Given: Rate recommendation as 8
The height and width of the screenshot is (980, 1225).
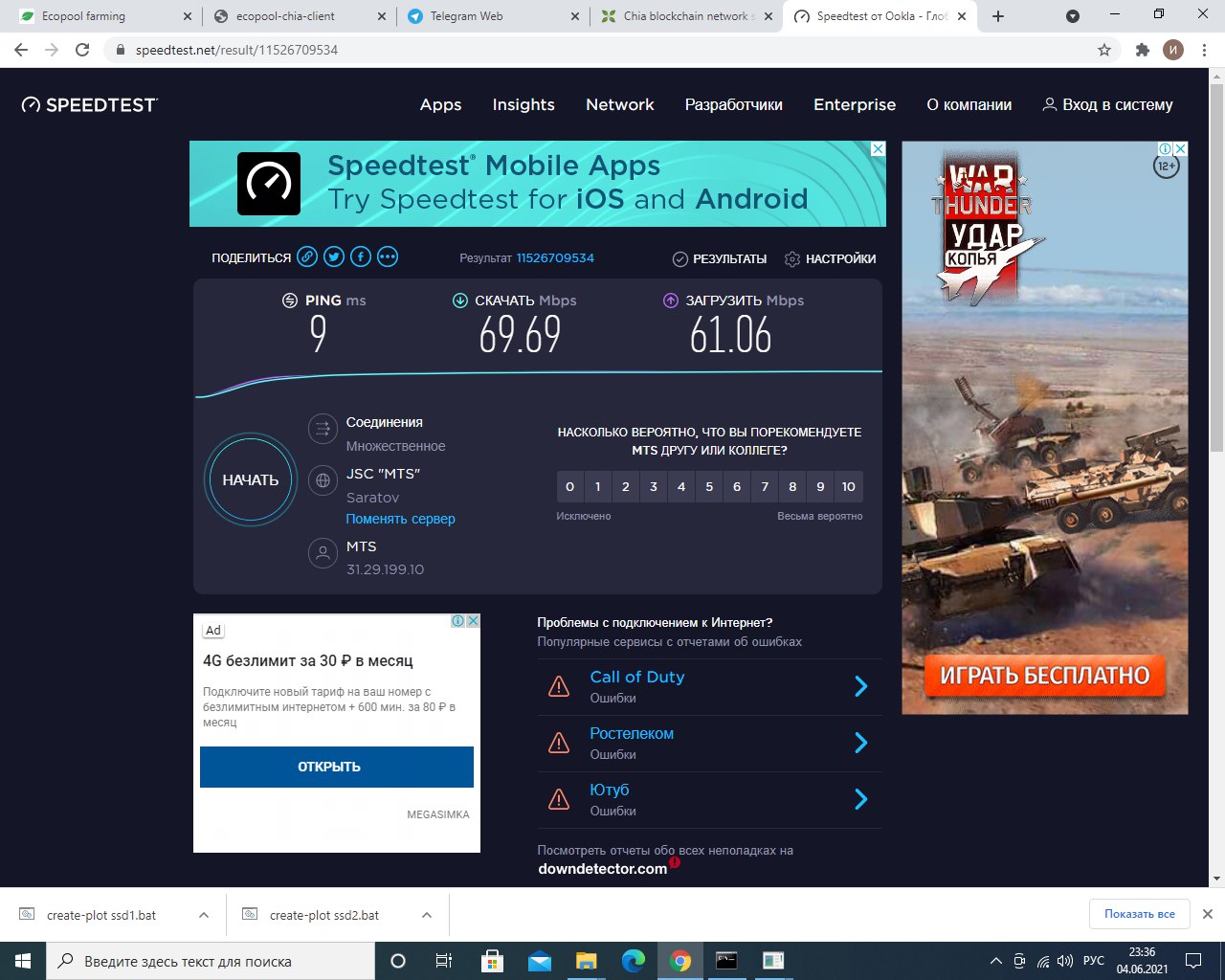Looking at the screenshot, I should click(x=792, y=486).
